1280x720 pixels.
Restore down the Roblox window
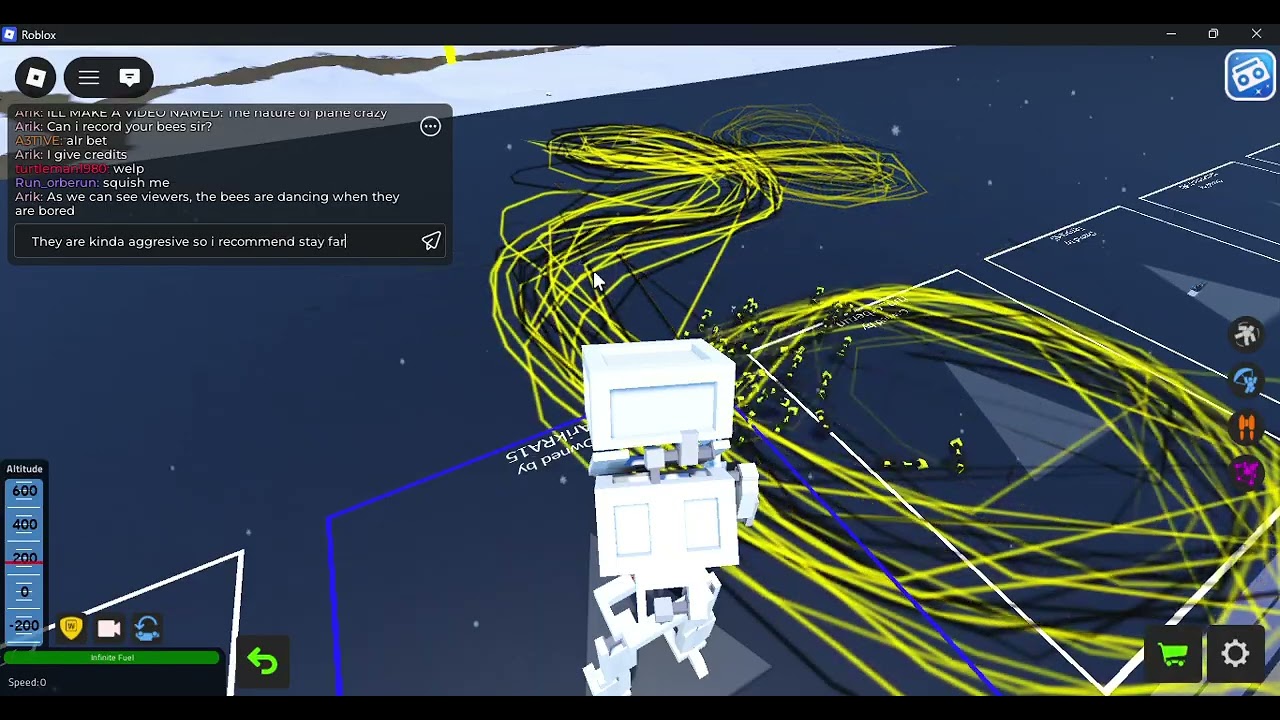pyautogui.click(x=1213, y=34)
